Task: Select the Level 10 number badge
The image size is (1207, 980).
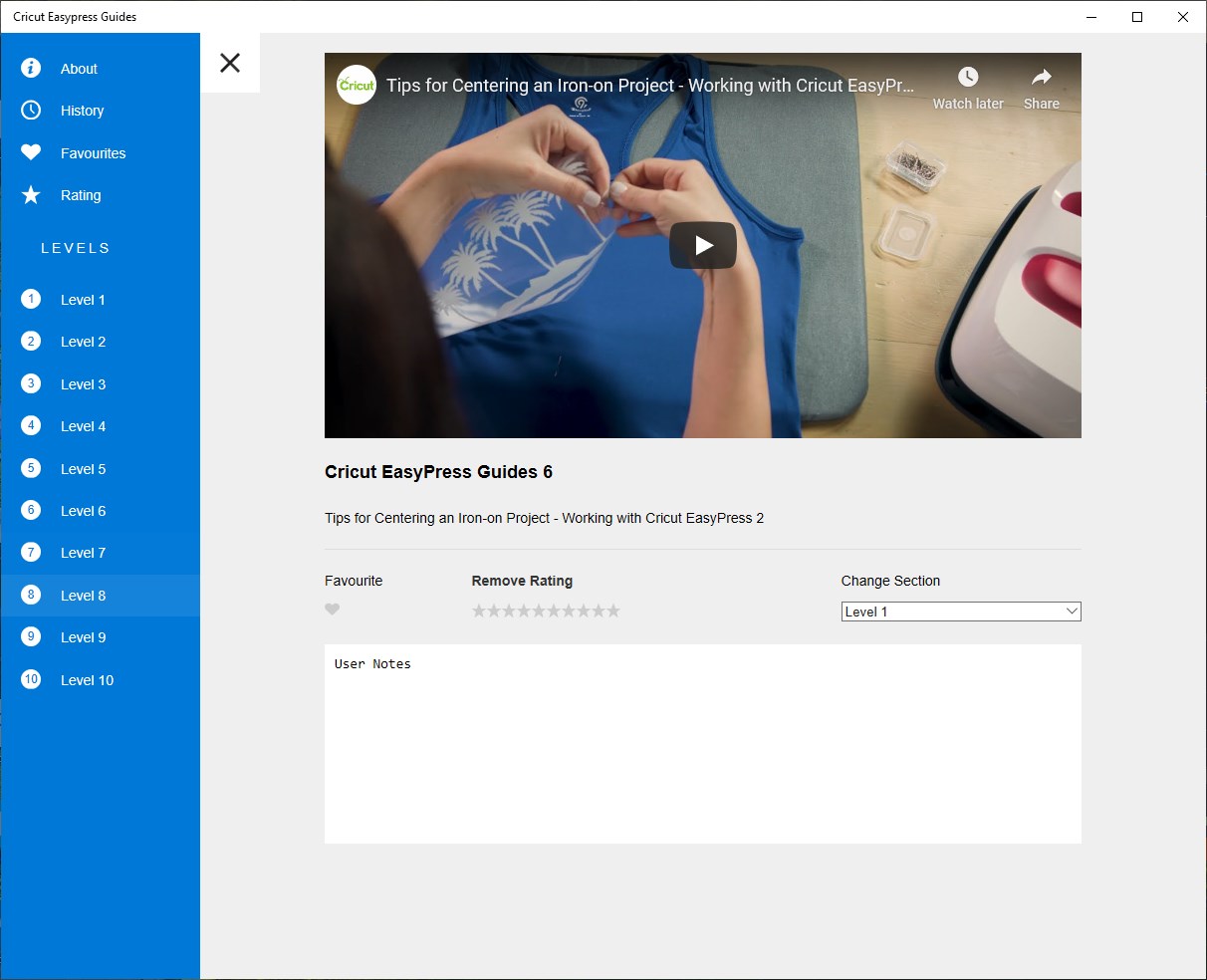Action: [x=31, y=679]
